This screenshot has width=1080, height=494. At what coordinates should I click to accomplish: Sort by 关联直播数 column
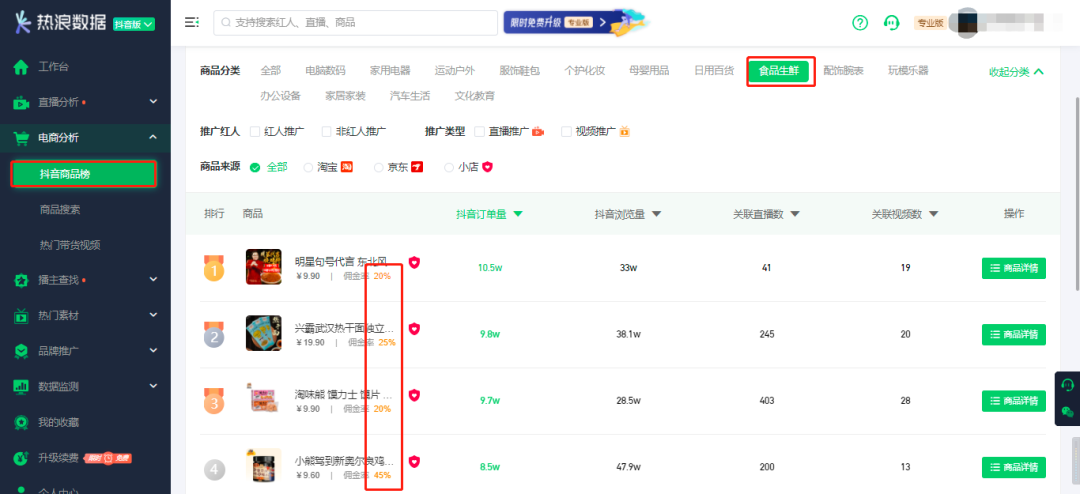tap(767, 214)
